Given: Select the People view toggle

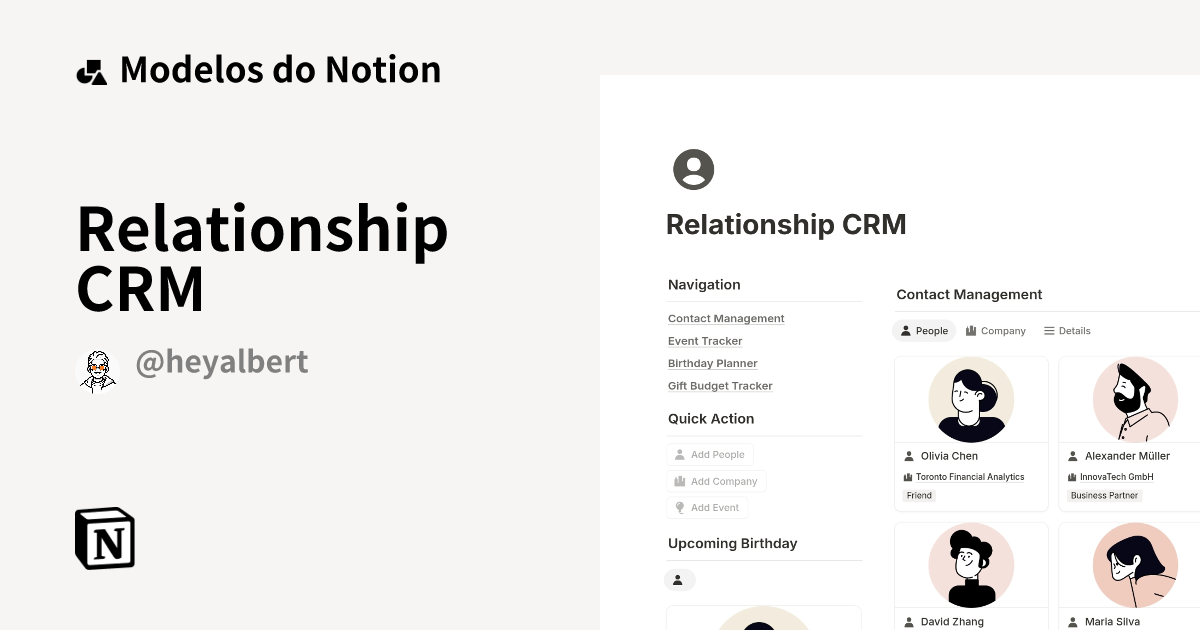Looking at the screenshot, I should (923, 330).
